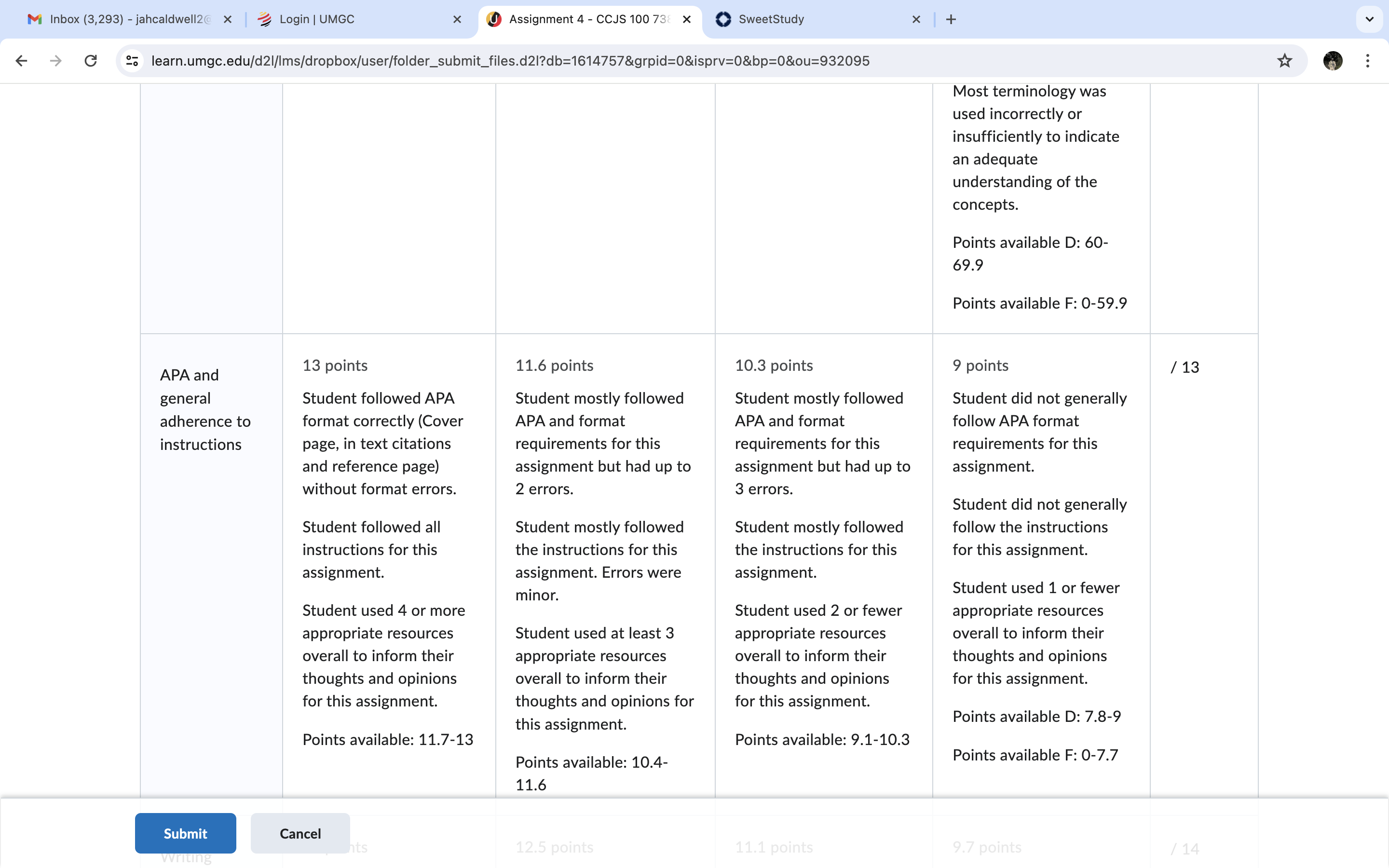
Task: Go back to the previous page
Action: pos(21,61)
